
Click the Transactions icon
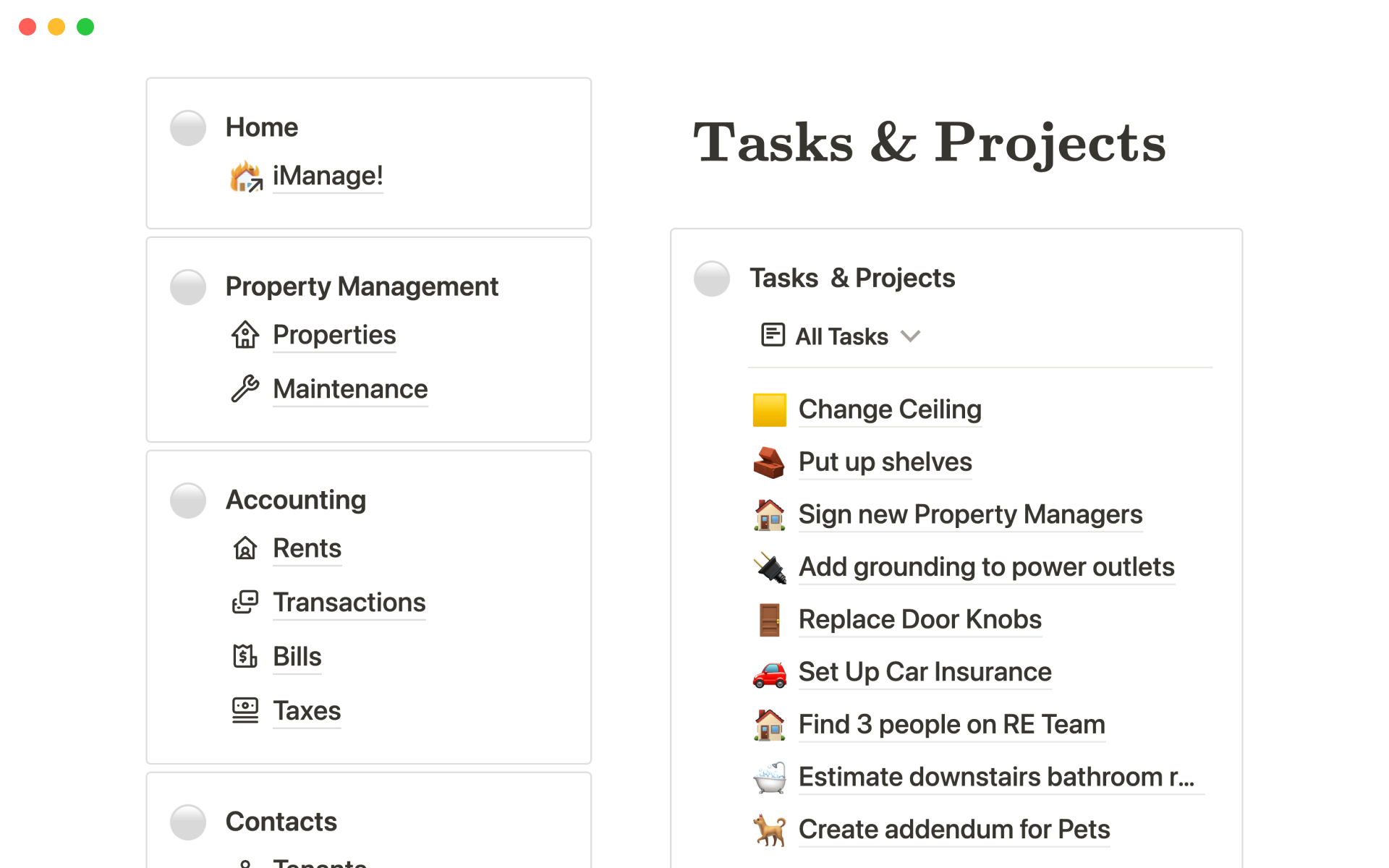coord(245,603)
